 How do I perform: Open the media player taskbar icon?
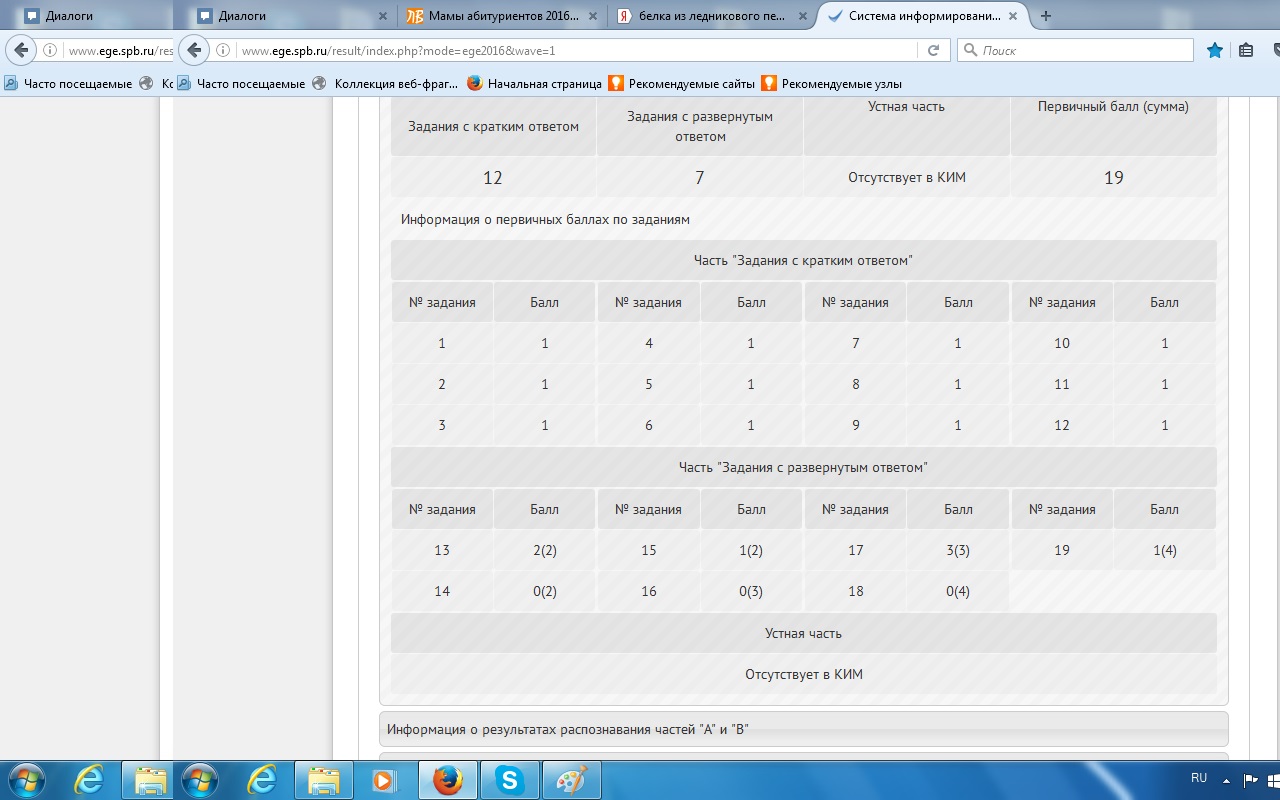click(x=385, y=780)
